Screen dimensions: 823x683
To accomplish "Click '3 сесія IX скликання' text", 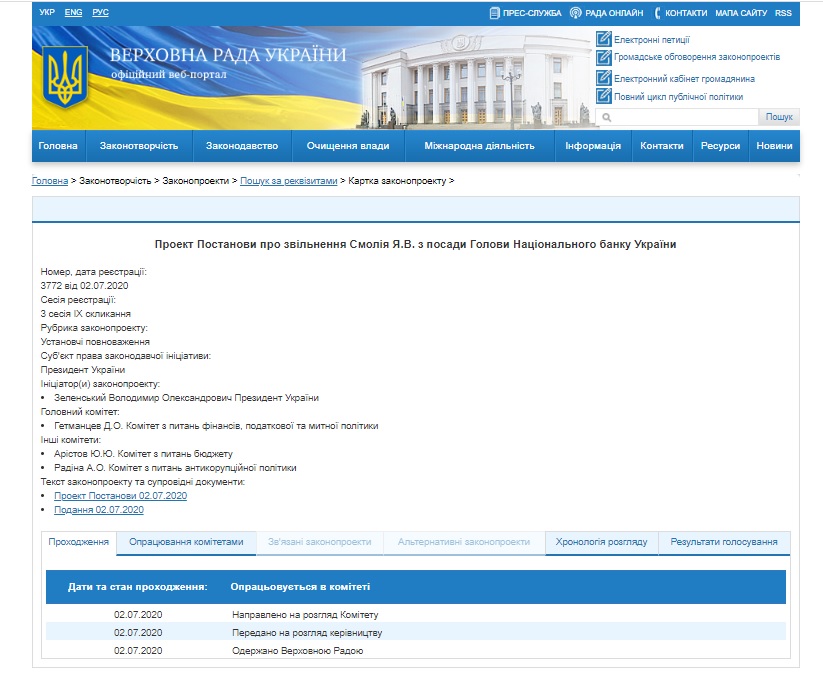I will [86, 314].
